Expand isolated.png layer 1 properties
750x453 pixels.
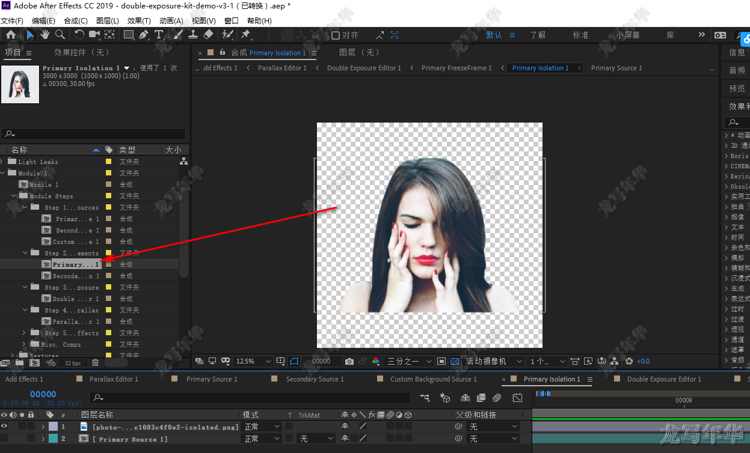[x=43, y=426]
